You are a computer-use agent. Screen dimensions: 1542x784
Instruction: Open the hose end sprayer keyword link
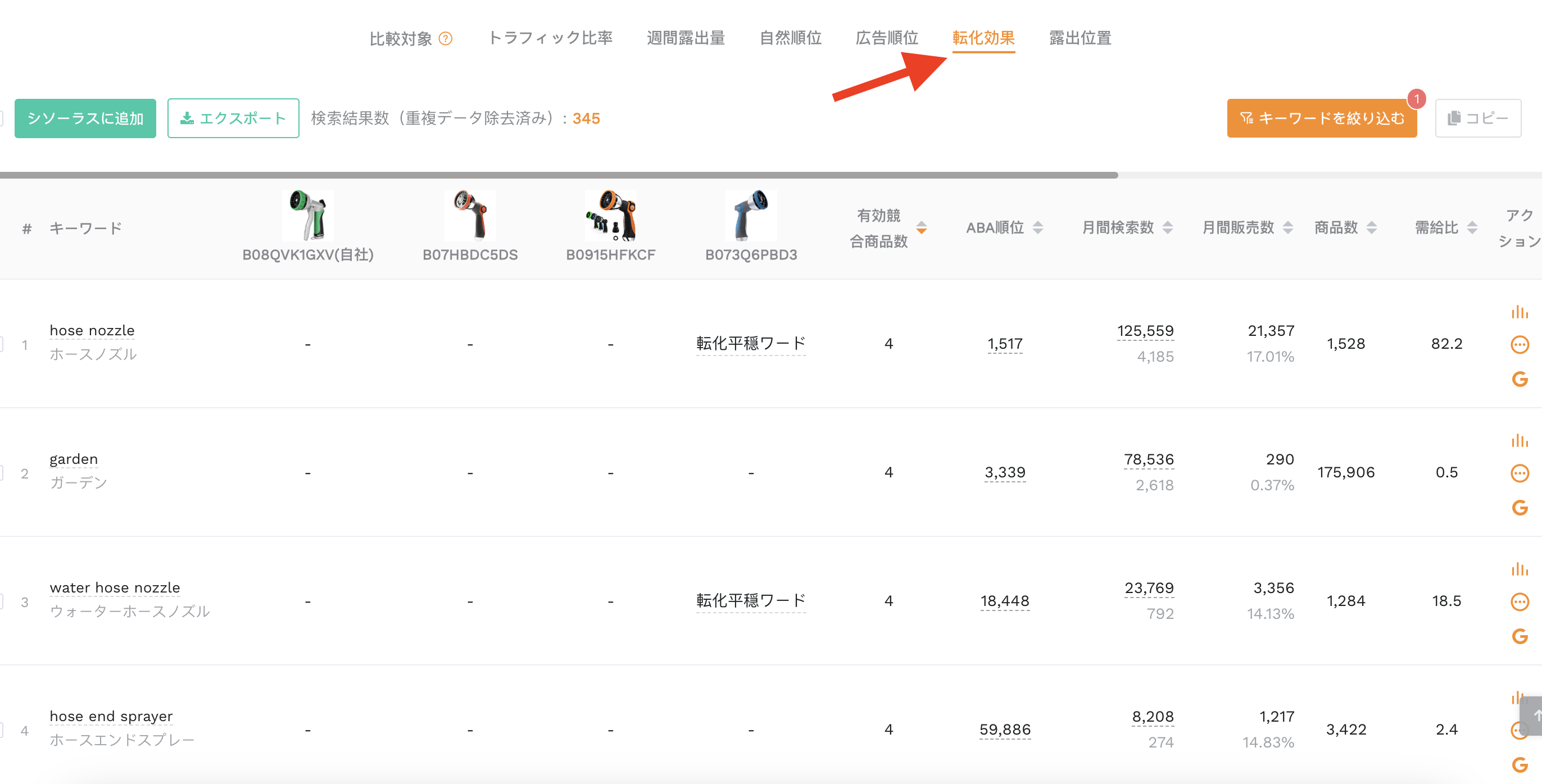pyautogui.click(x=111, y=717)
